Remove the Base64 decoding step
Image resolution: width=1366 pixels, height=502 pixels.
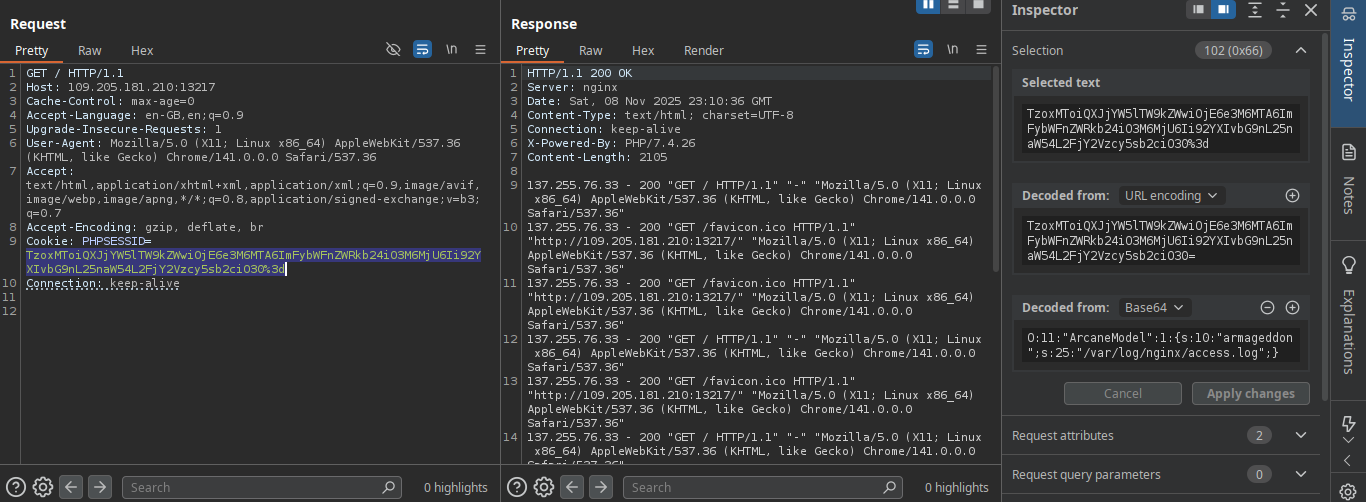point(1267,308)
